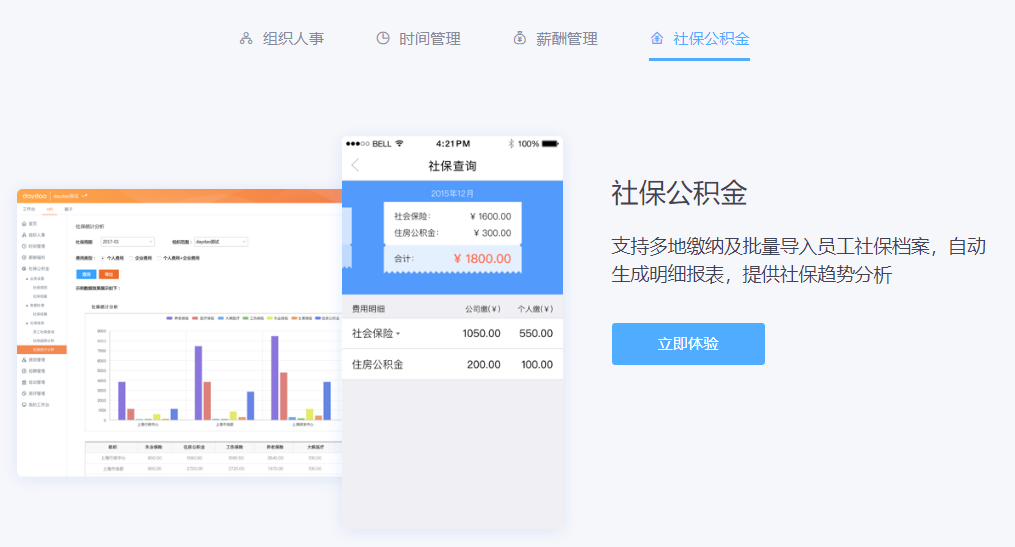This screenshot has height=547, width=1015.
Task: Open the 组织范围 daydao测试 dropdown
Action: tap(221, 242)
